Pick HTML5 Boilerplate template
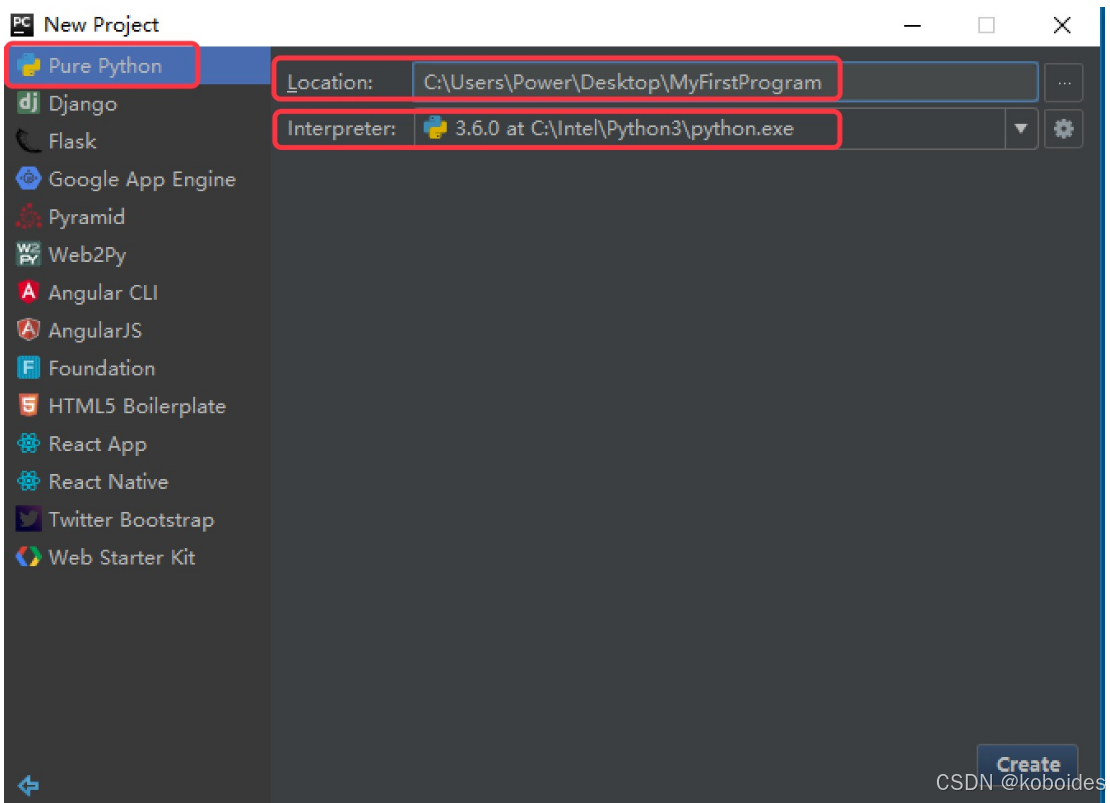This screenshot has height=803, width=1110. pos(138,406)
